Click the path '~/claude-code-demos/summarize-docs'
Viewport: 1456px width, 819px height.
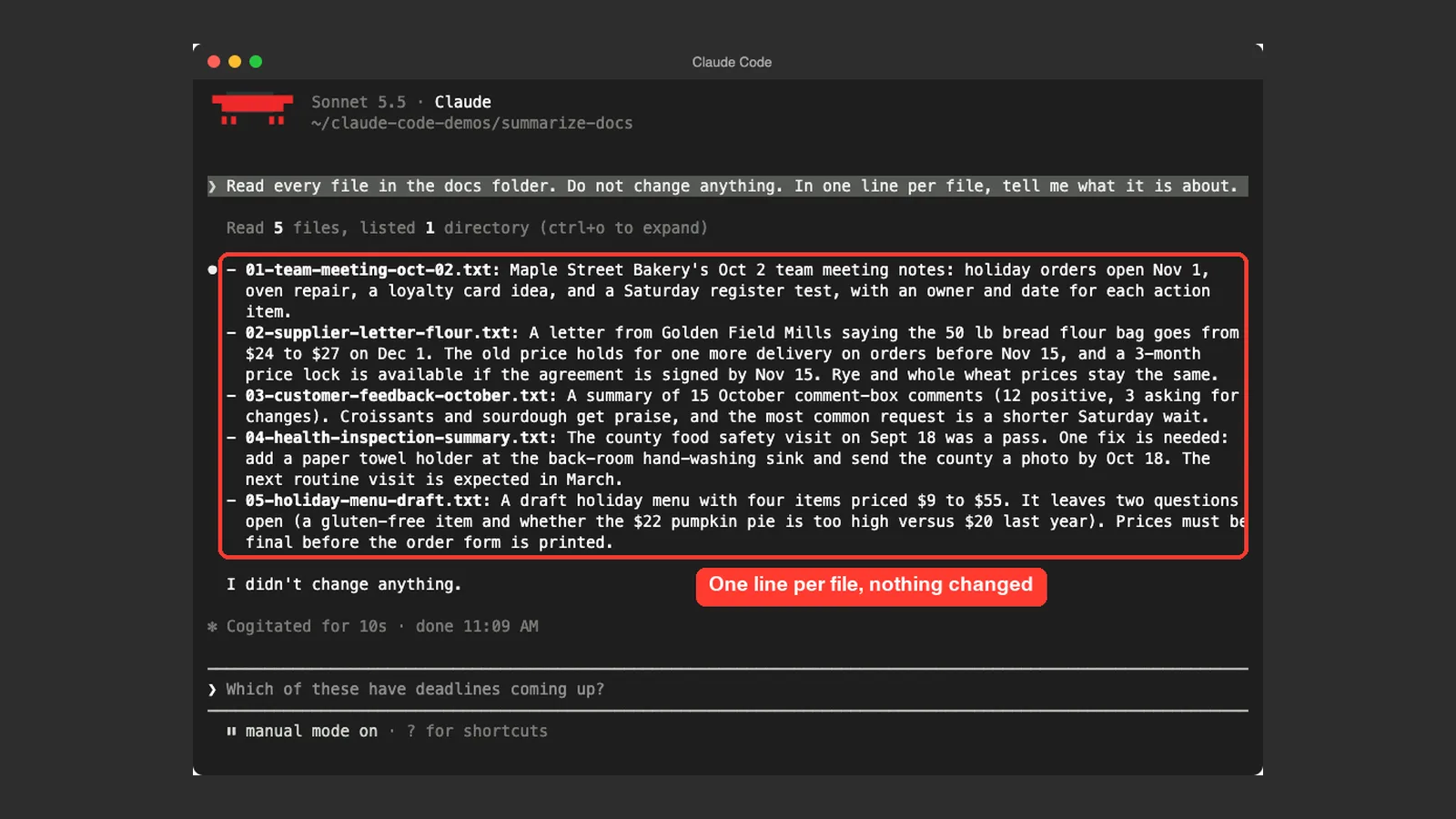[x=471, y=123]
